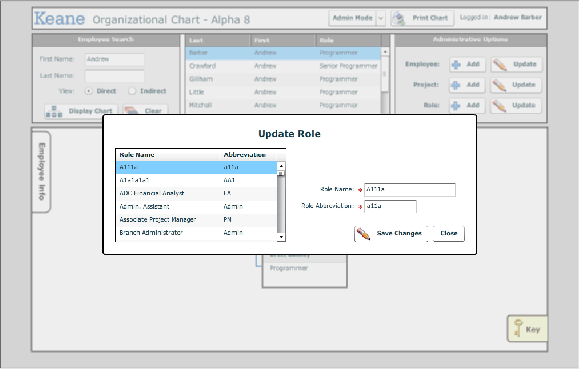Click the role list scroll down arrow
This screenshot has height=369, width=580.
(281, 237)
